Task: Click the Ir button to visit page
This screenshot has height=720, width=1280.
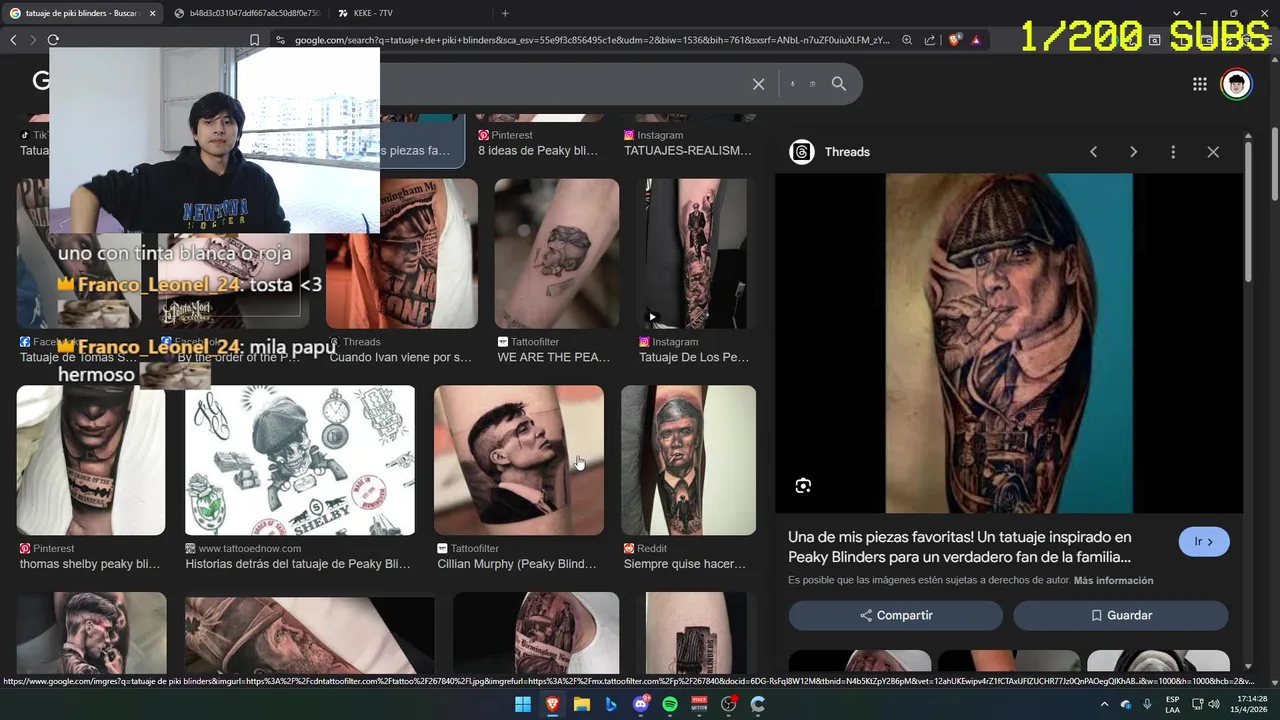Action: 1204,542
